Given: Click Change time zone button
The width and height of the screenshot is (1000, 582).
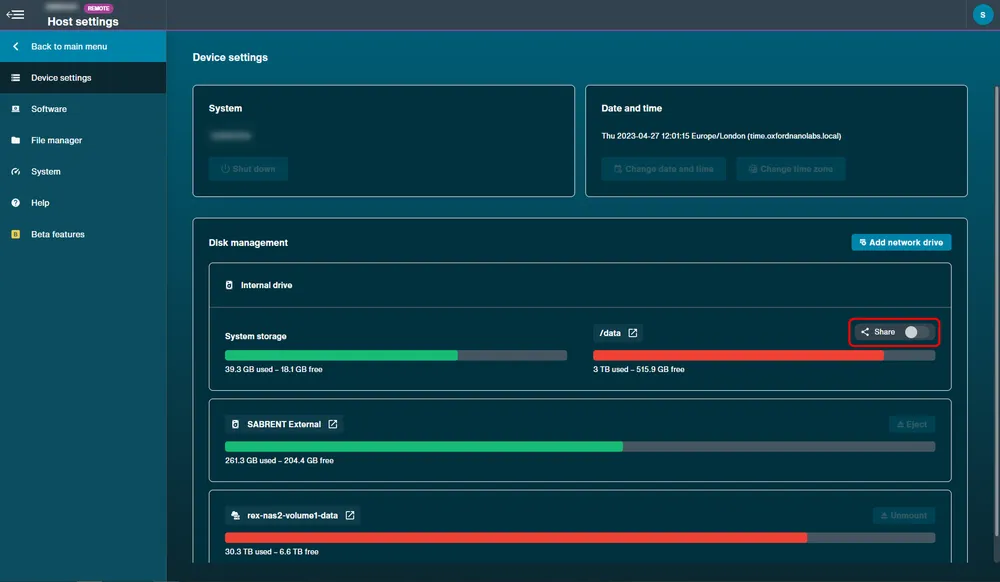Looking at the screenshot, I should (x=790, y=169).
